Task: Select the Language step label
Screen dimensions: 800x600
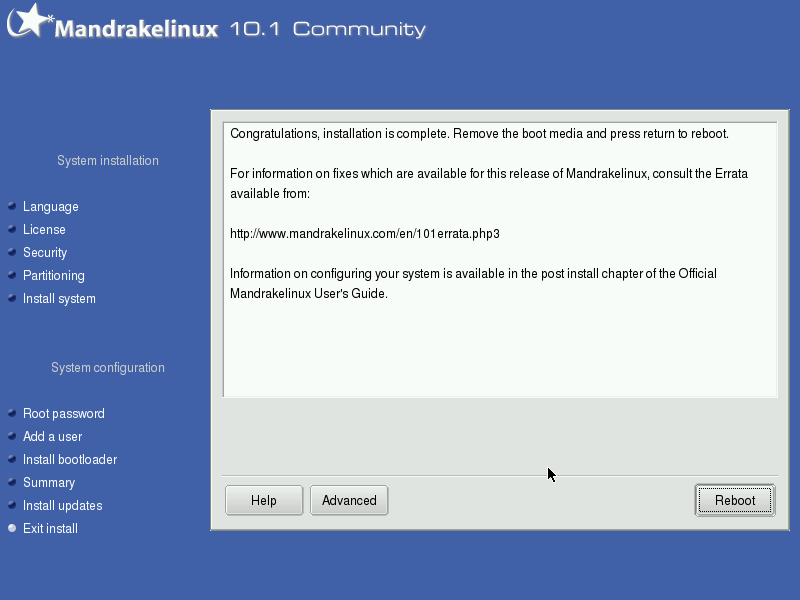Action: pyautogui.click(x=51, y=207)
